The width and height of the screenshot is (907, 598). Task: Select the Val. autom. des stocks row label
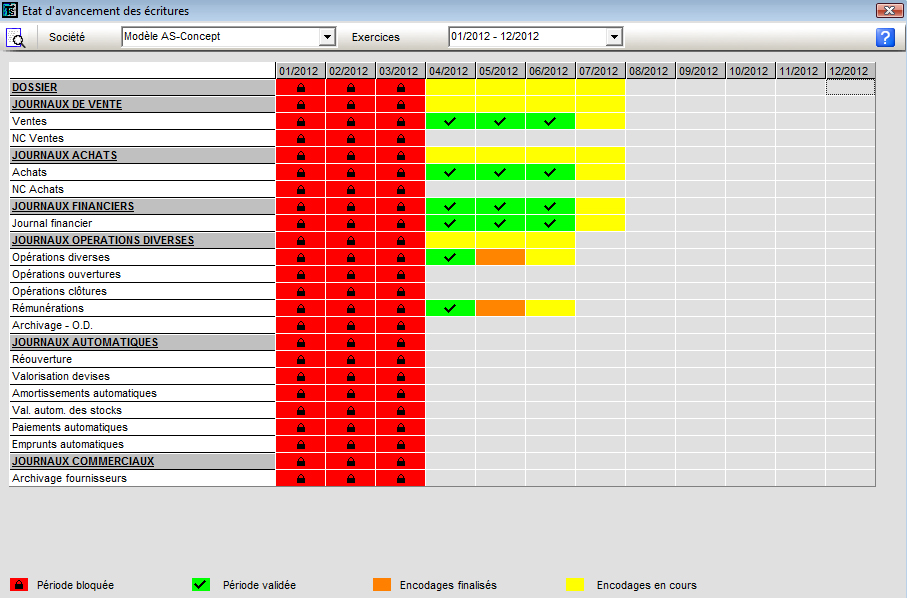click(x=67, y=411)
